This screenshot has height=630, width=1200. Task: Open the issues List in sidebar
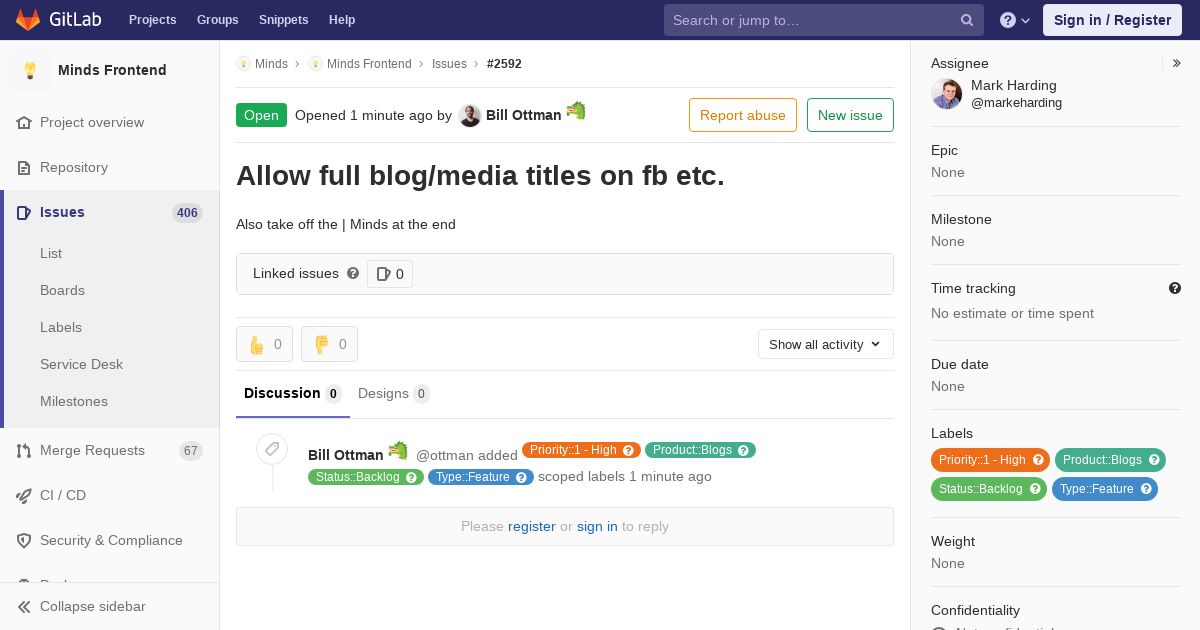tap(51, 253)
